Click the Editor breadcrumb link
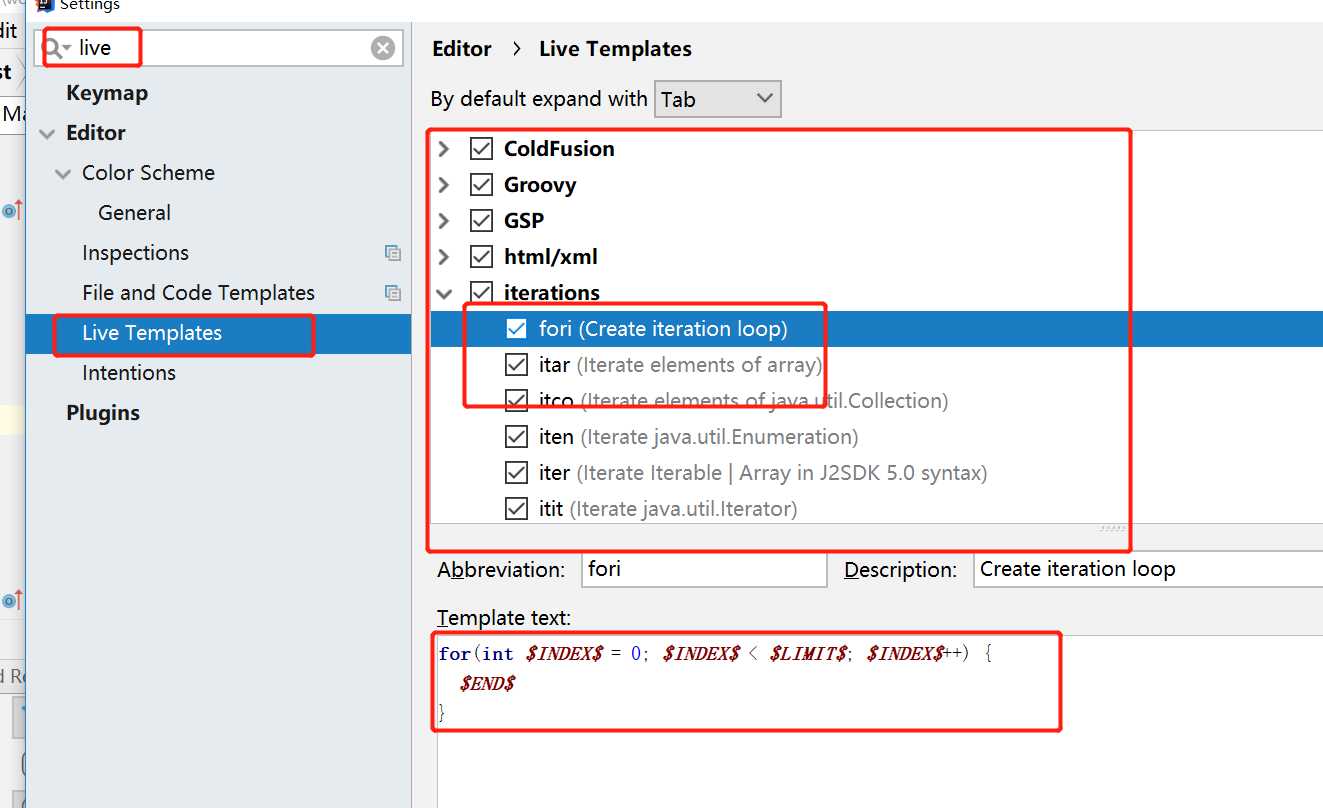This screenshot has height=808, width=1323. (462, 49)
